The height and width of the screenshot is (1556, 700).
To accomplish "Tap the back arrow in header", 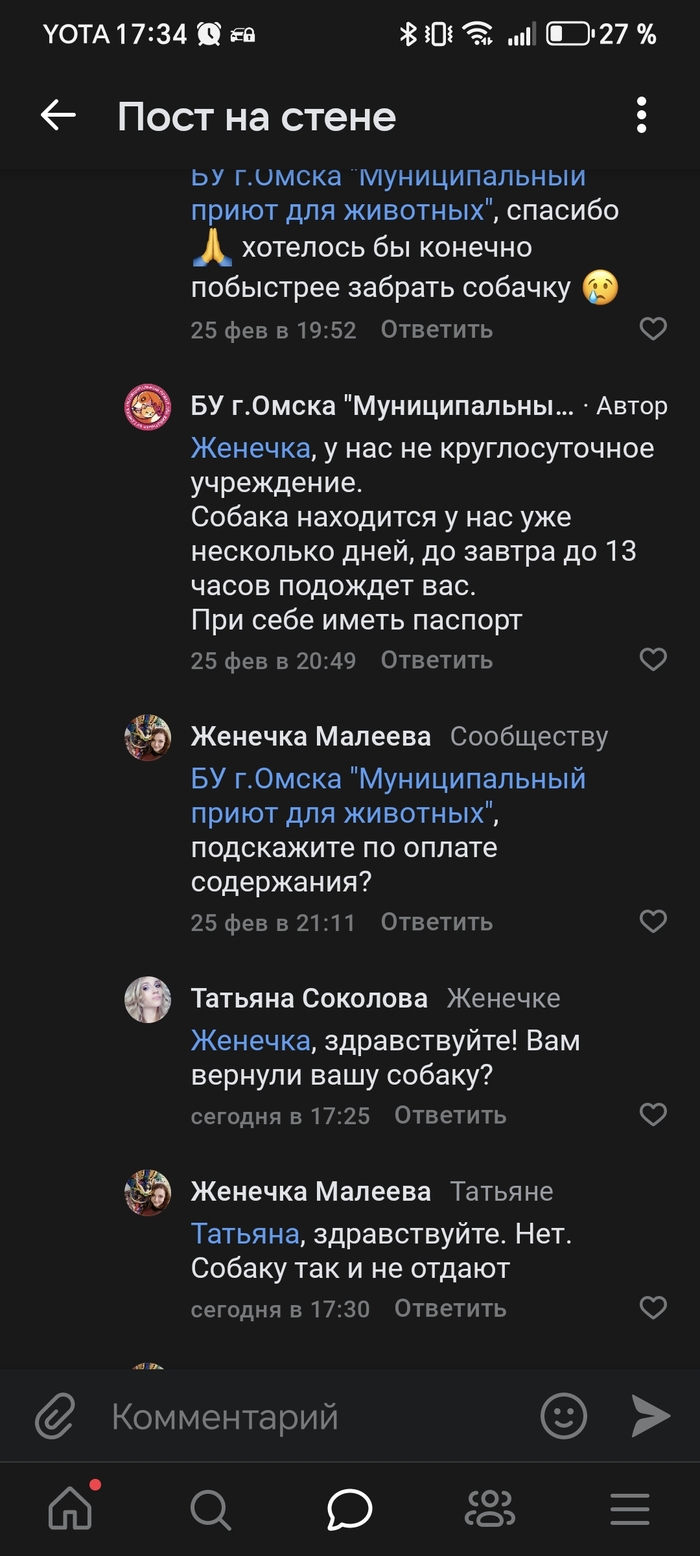I will [x=58, y=116].
